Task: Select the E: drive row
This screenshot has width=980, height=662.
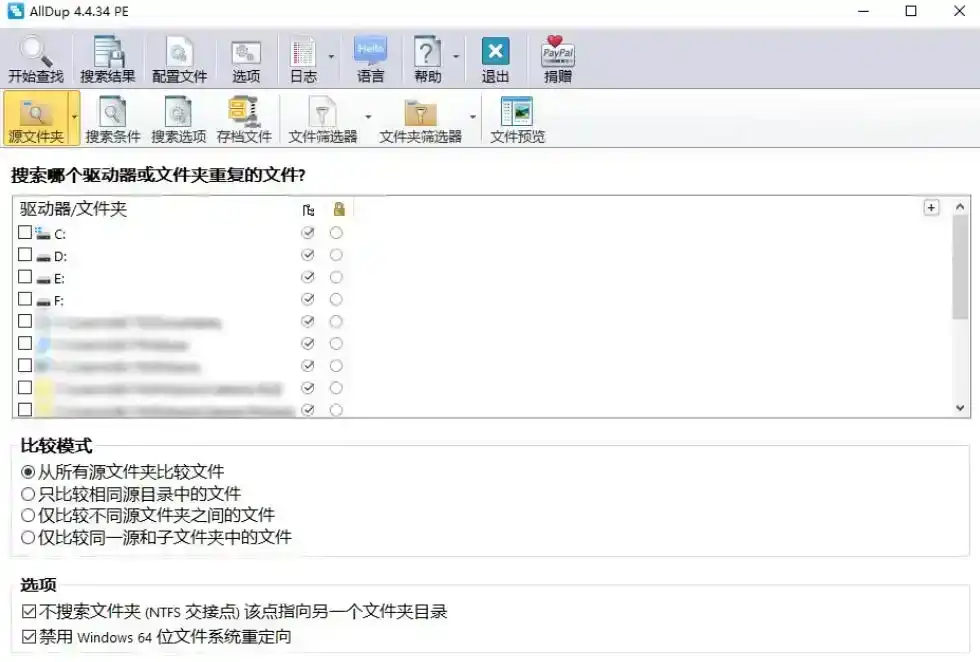Action: click(60, 278)
